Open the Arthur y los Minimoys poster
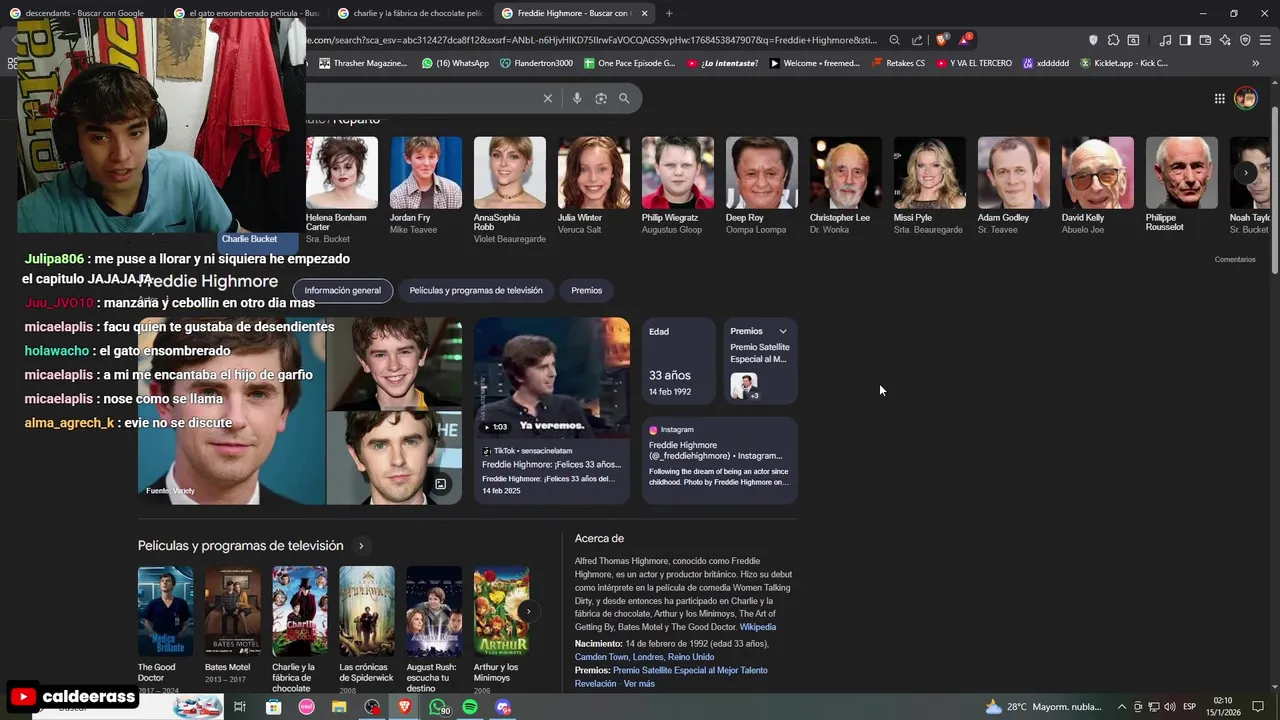The height and width of the screenshot is (720, 1280). click(x=501, y=611)
